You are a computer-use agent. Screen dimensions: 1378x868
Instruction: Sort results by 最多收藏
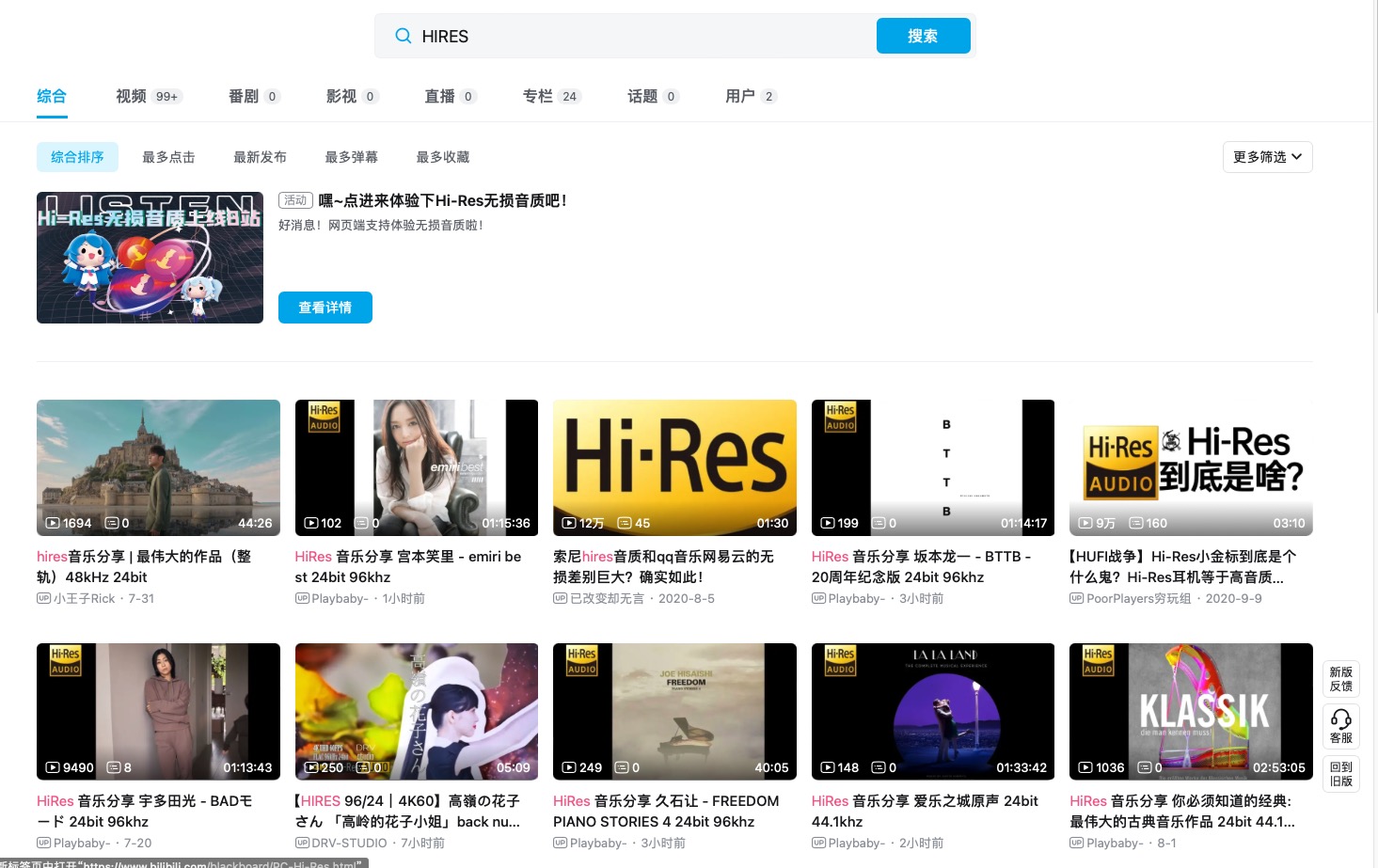tap(442, 157)
